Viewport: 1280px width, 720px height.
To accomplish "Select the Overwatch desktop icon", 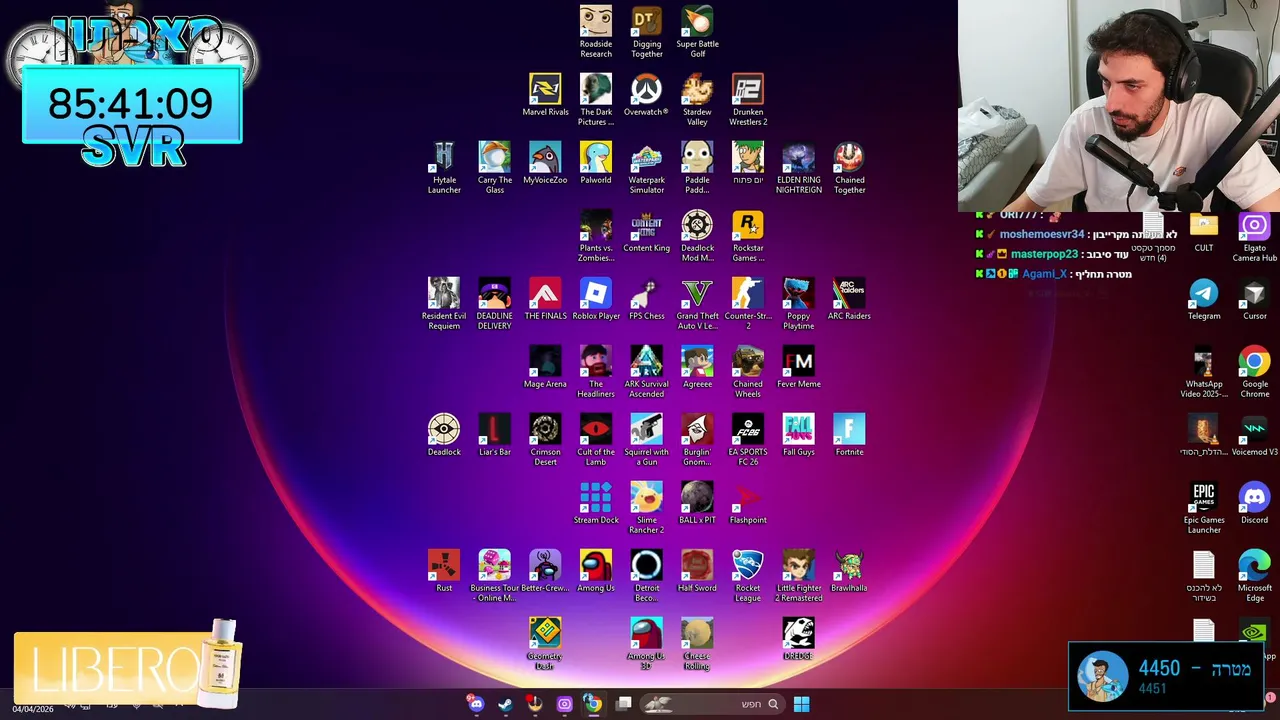I will coord(647,95).
